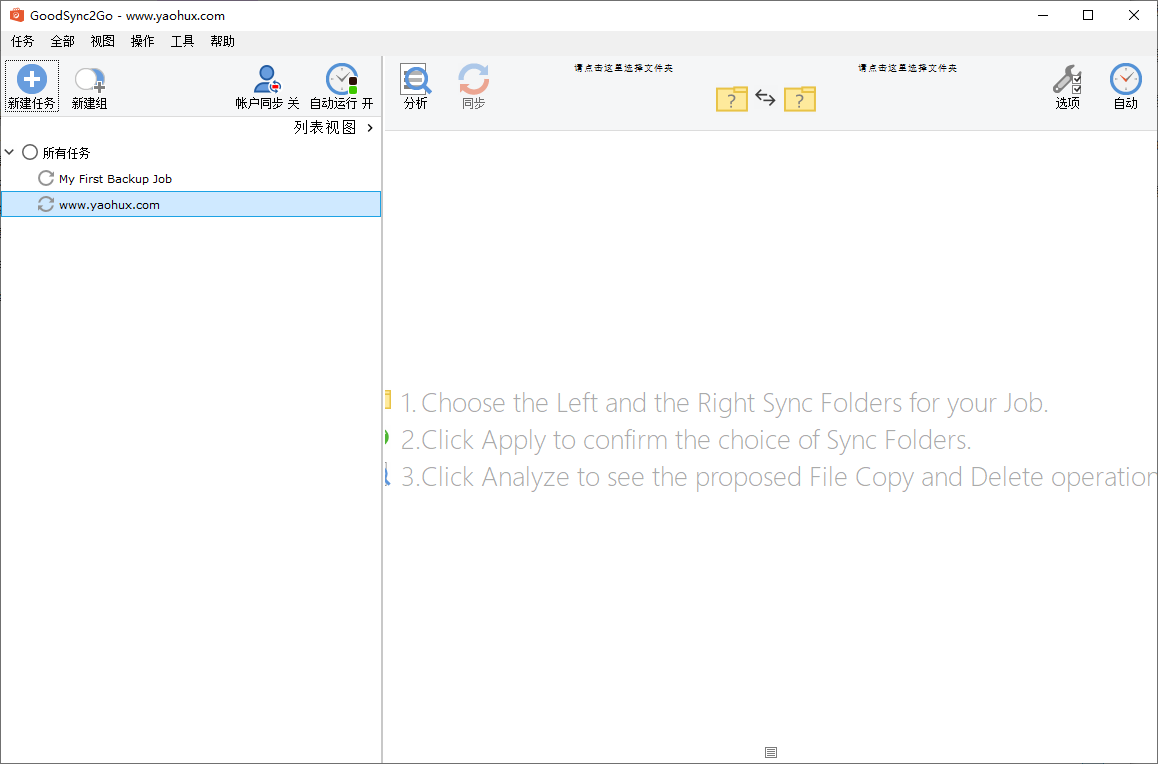Open the 工具 menu

181,41
